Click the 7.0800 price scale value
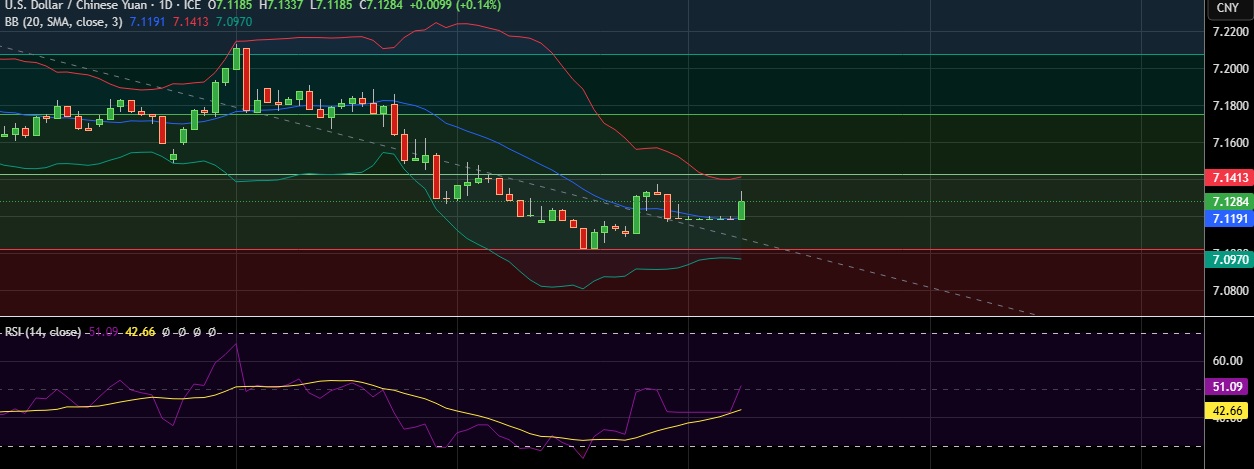 coord(1229,291)
